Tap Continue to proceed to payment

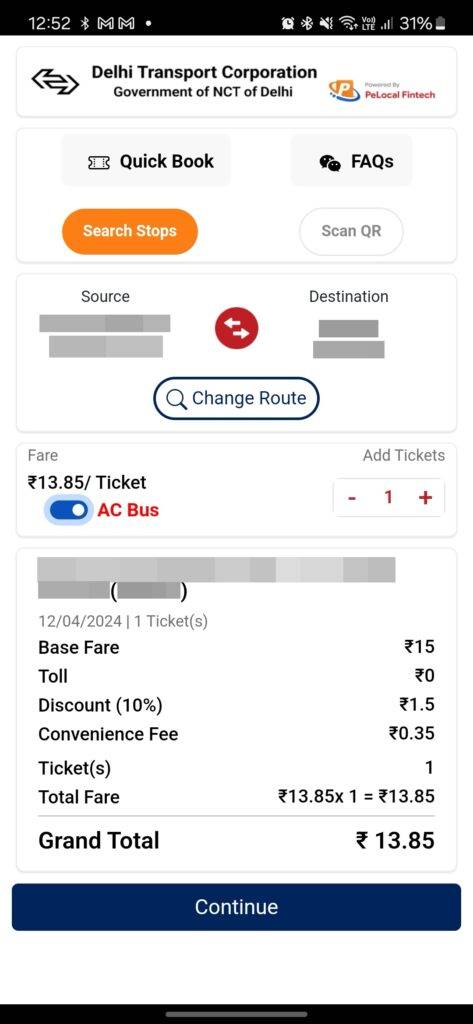pos(236,906)
